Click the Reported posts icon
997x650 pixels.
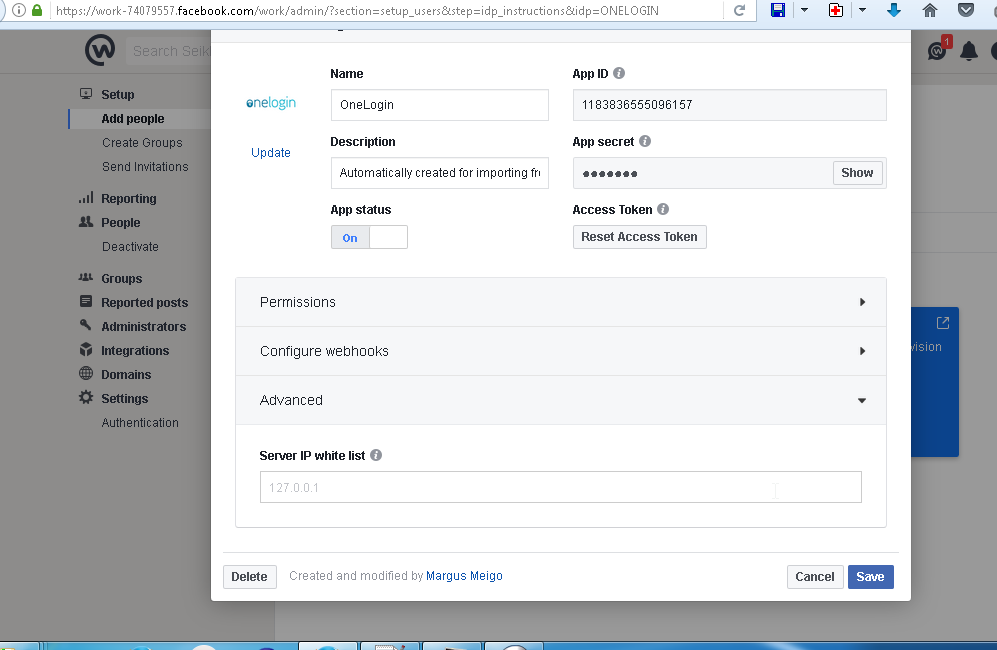pos(86,301)
